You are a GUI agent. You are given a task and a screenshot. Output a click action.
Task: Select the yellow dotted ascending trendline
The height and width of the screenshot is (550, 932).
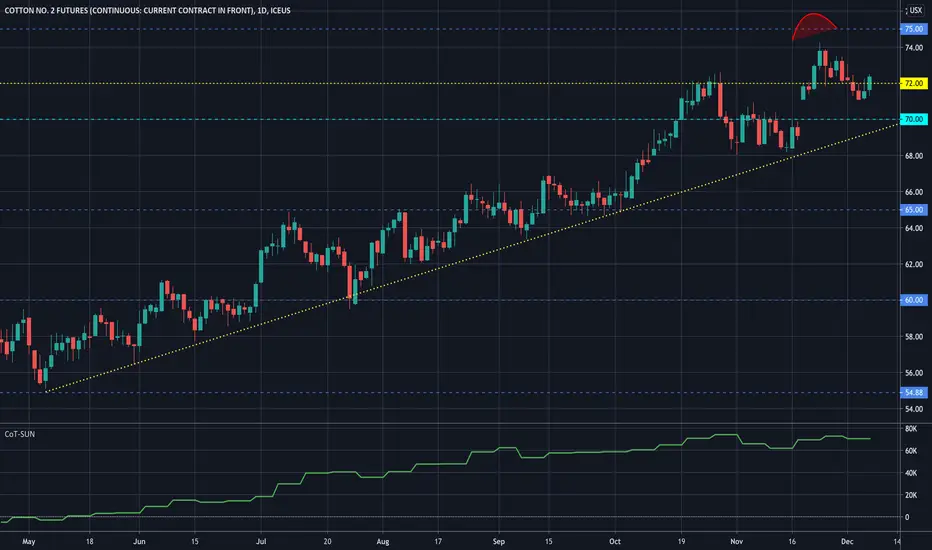pyautogui.click(x=472, y=257)
